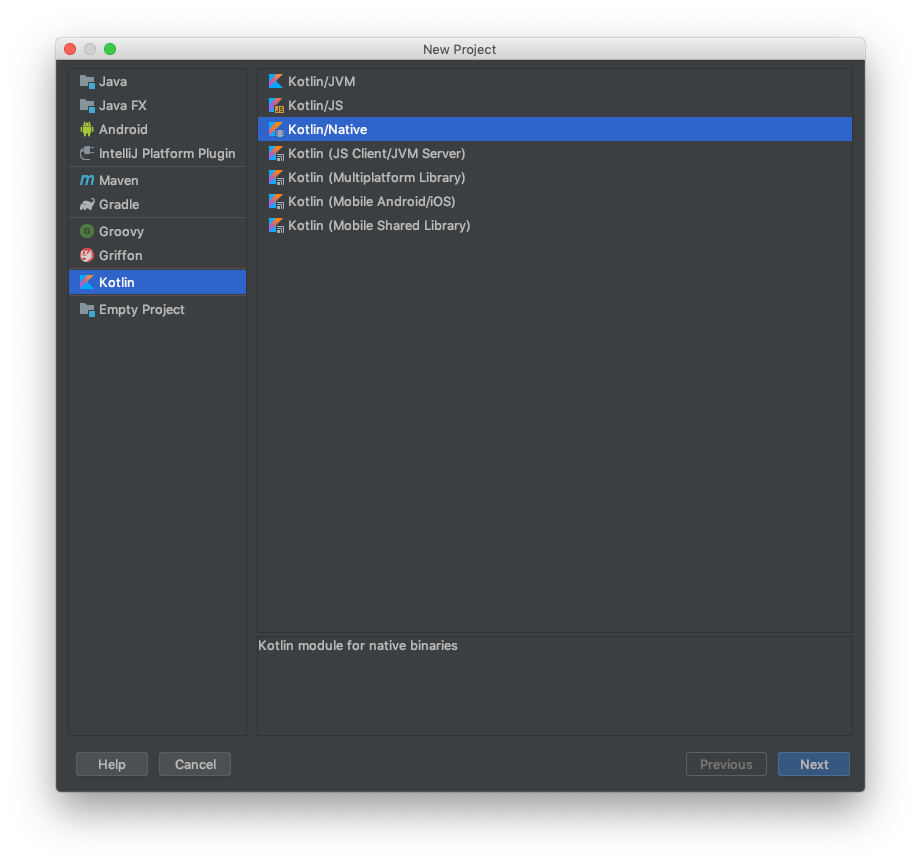Select IntelliJ Platform Plugin category
This screenshot has width=921, height=866.
point(157,153)
